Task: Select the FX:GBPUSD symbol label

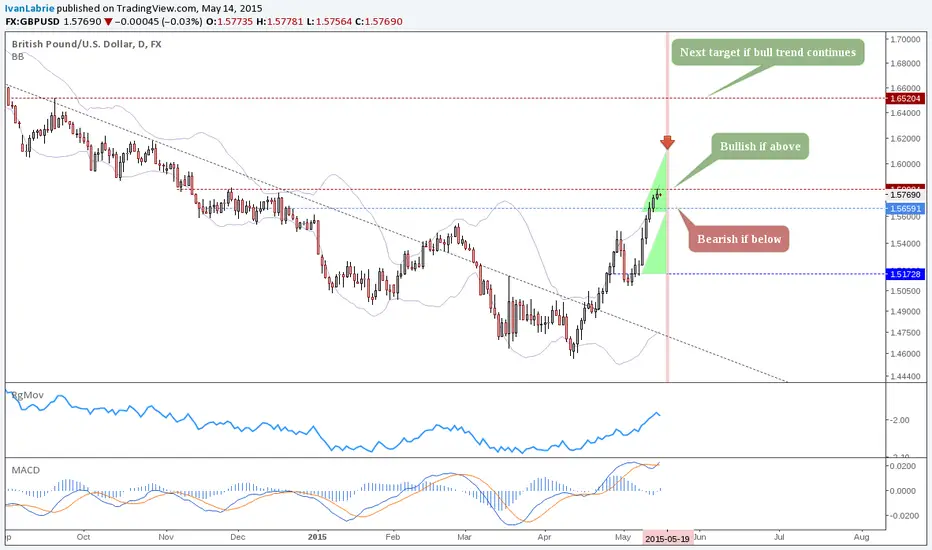Action: coord(33,21)
